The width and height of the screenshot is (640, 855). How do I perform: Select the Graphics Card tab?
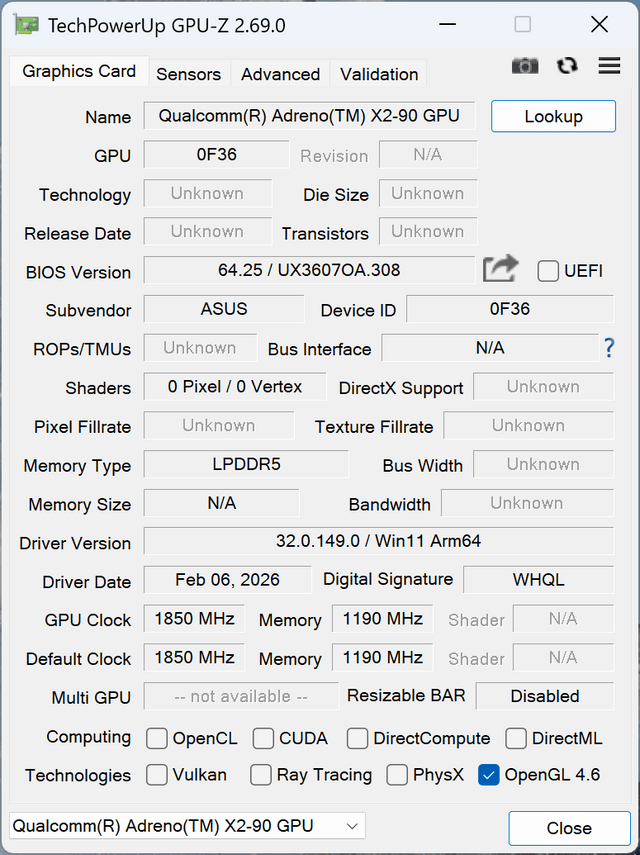(79, 71)
